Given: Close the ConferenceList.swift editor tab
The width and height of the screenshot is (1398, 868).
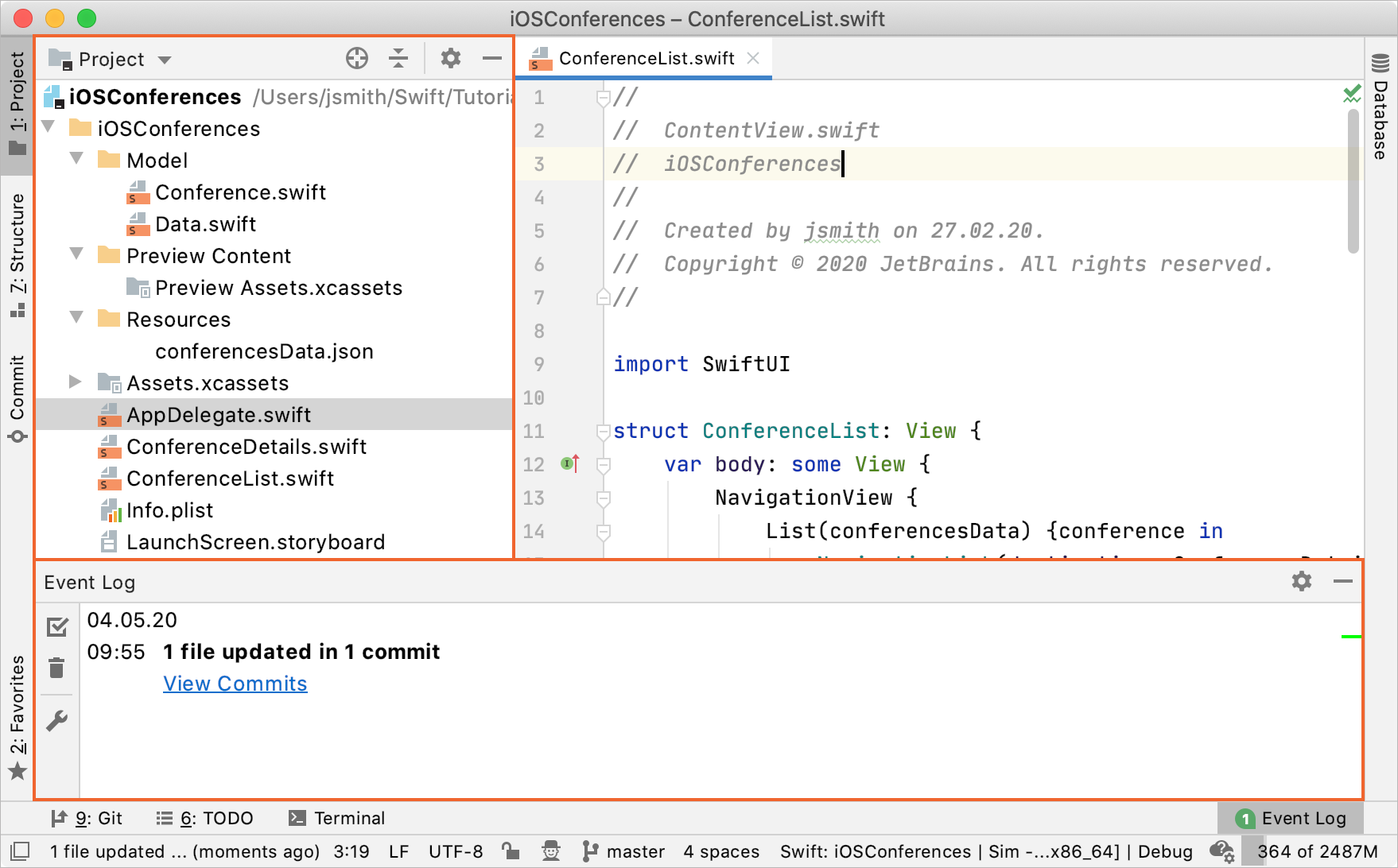Looking at the screenshot, I should [x=753, y=58].
